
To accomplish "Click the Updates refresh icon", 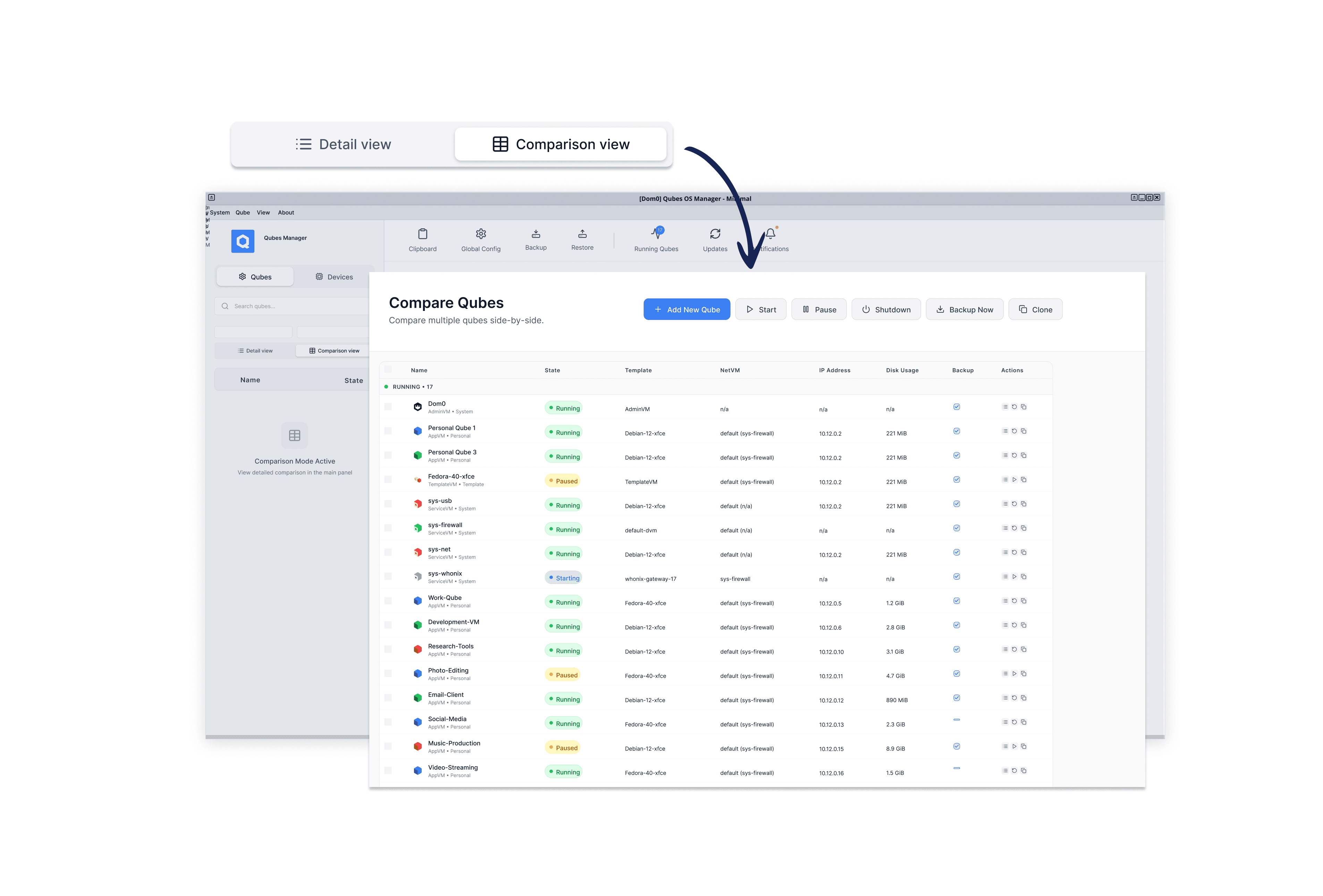I will pos(715,234).
